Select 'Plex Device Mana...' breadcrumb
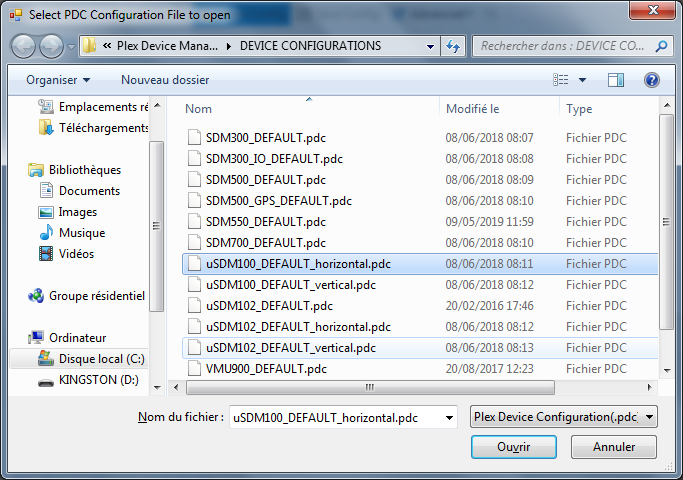This screenshot has height=480, width=683. click(167, 46)
